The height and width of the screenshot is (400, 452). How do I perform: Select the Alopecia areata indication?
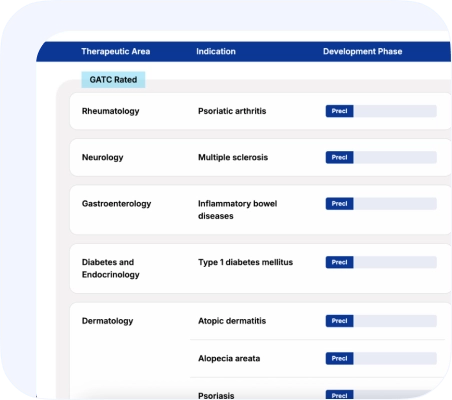(x=229, y=358)
